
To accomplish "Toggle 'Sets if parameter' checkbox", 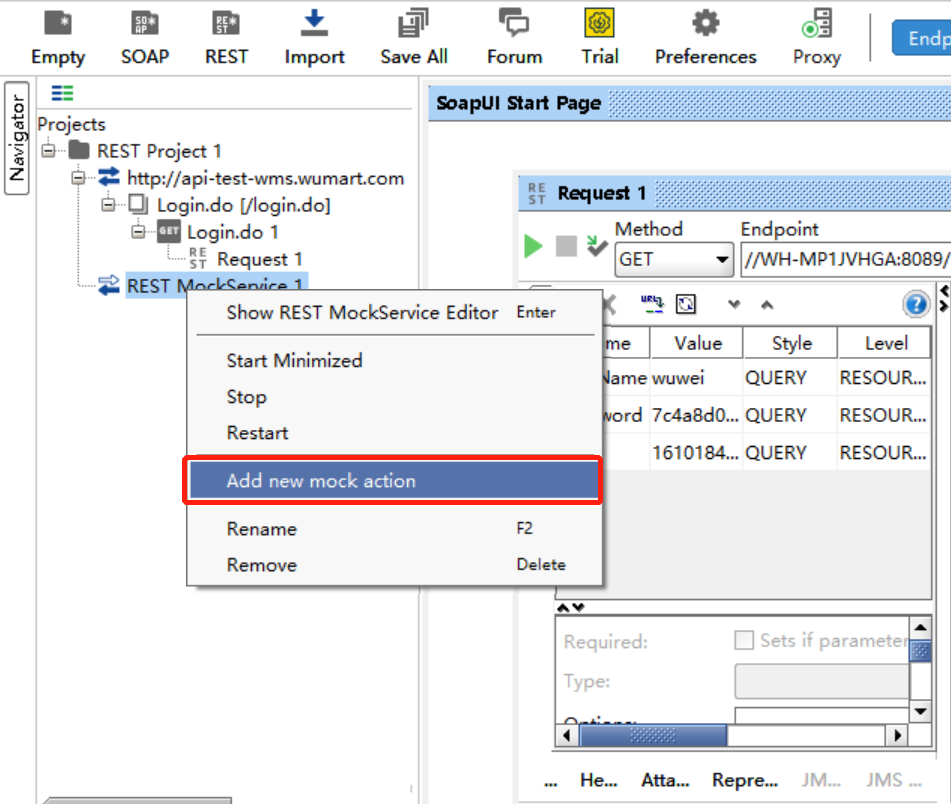I will click(744, 640).
